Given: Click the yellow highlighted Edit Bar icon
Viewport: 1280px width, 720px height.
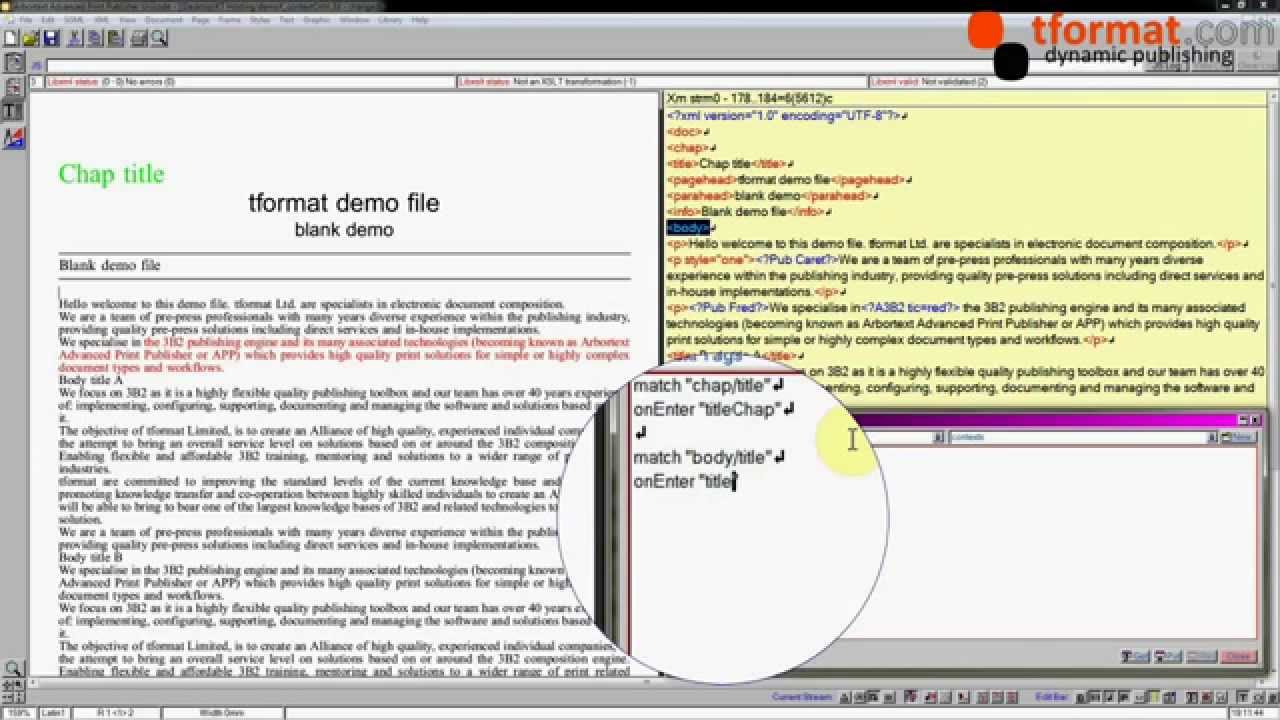Looking at the screenshot, I should pyautogui.click(x=1156, y=696).
